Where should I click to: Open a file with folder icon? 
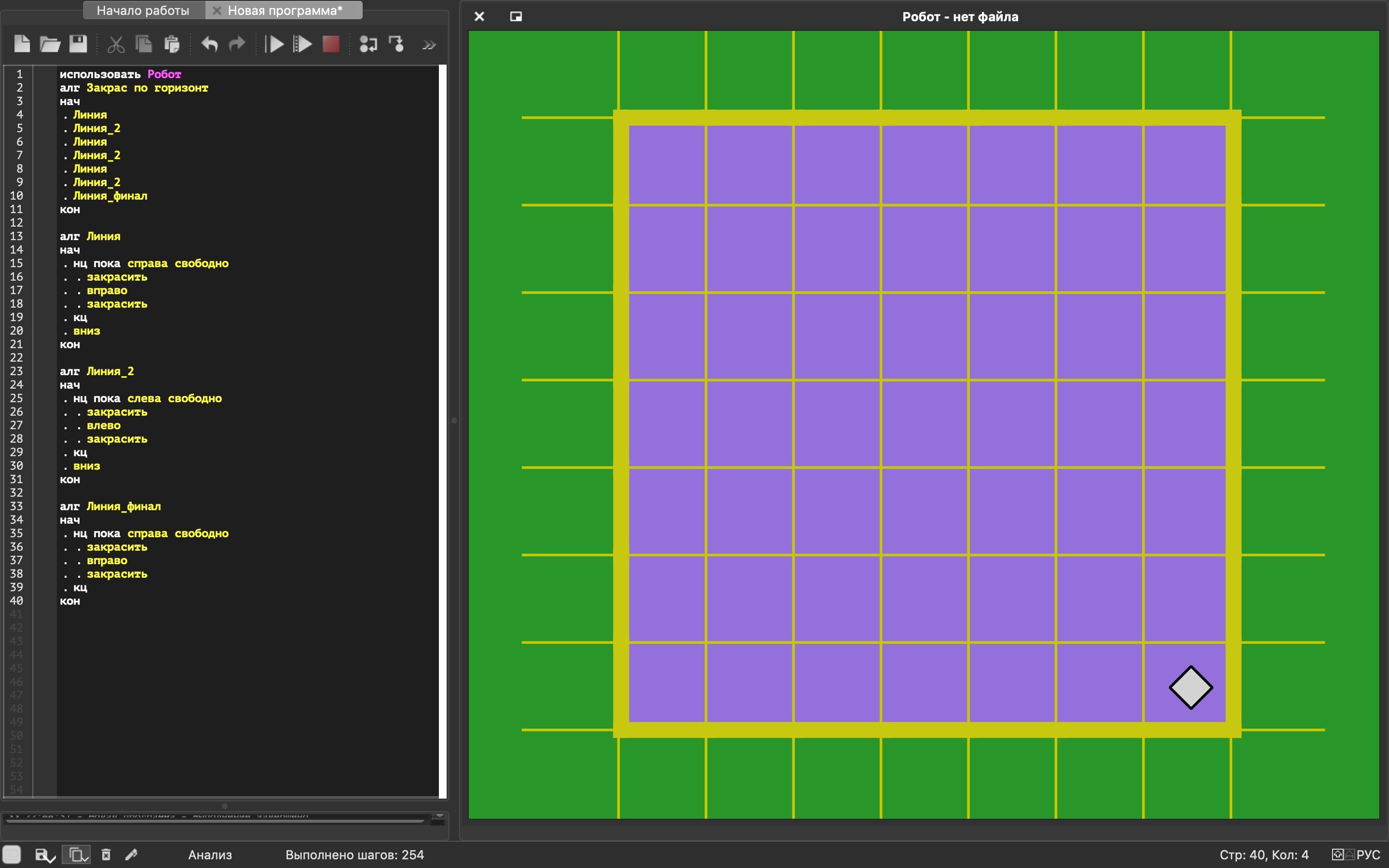pos(50,44)
